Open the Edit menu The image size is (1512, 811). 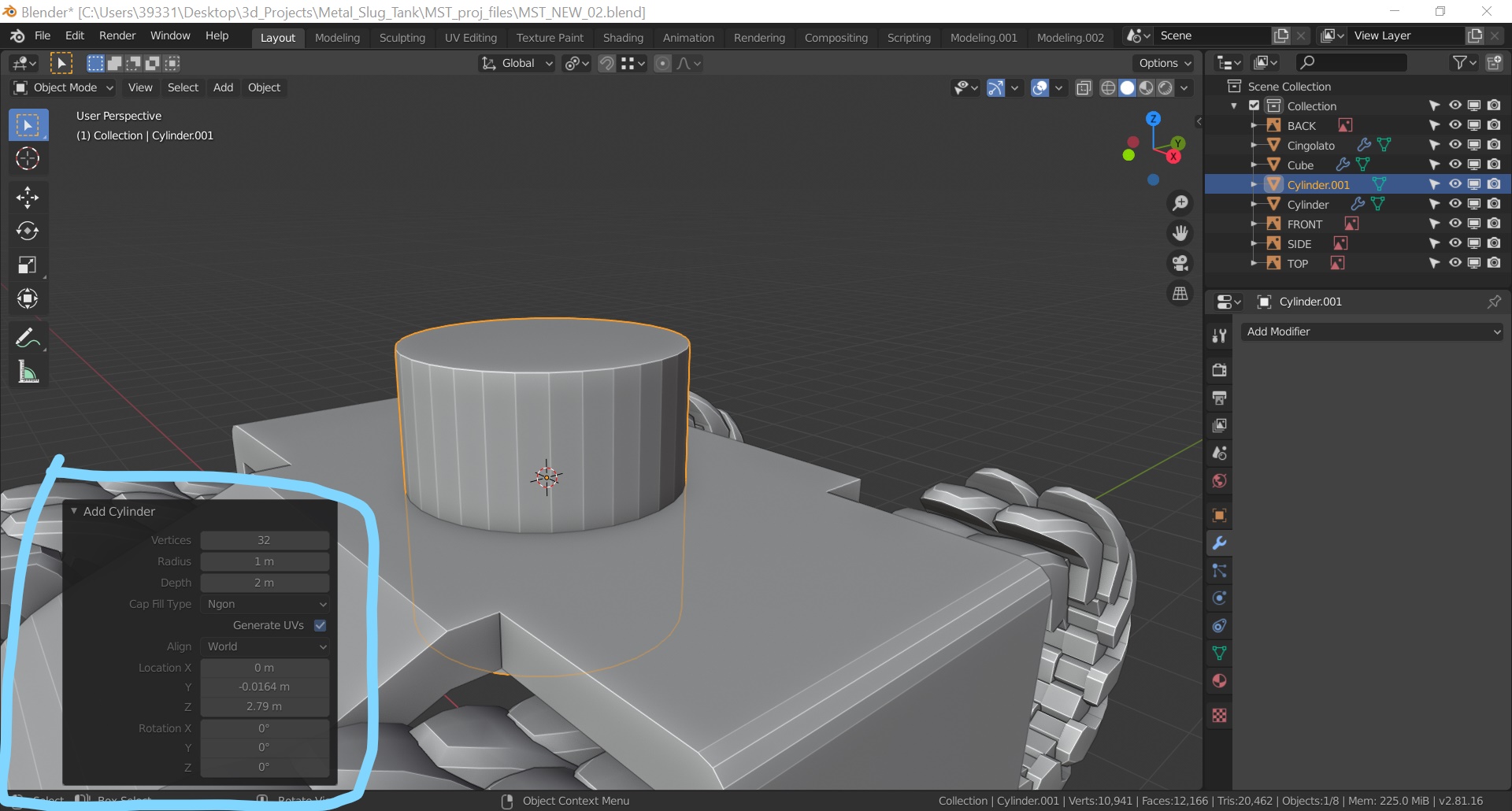pyautogui.click(x=75, y=35)
